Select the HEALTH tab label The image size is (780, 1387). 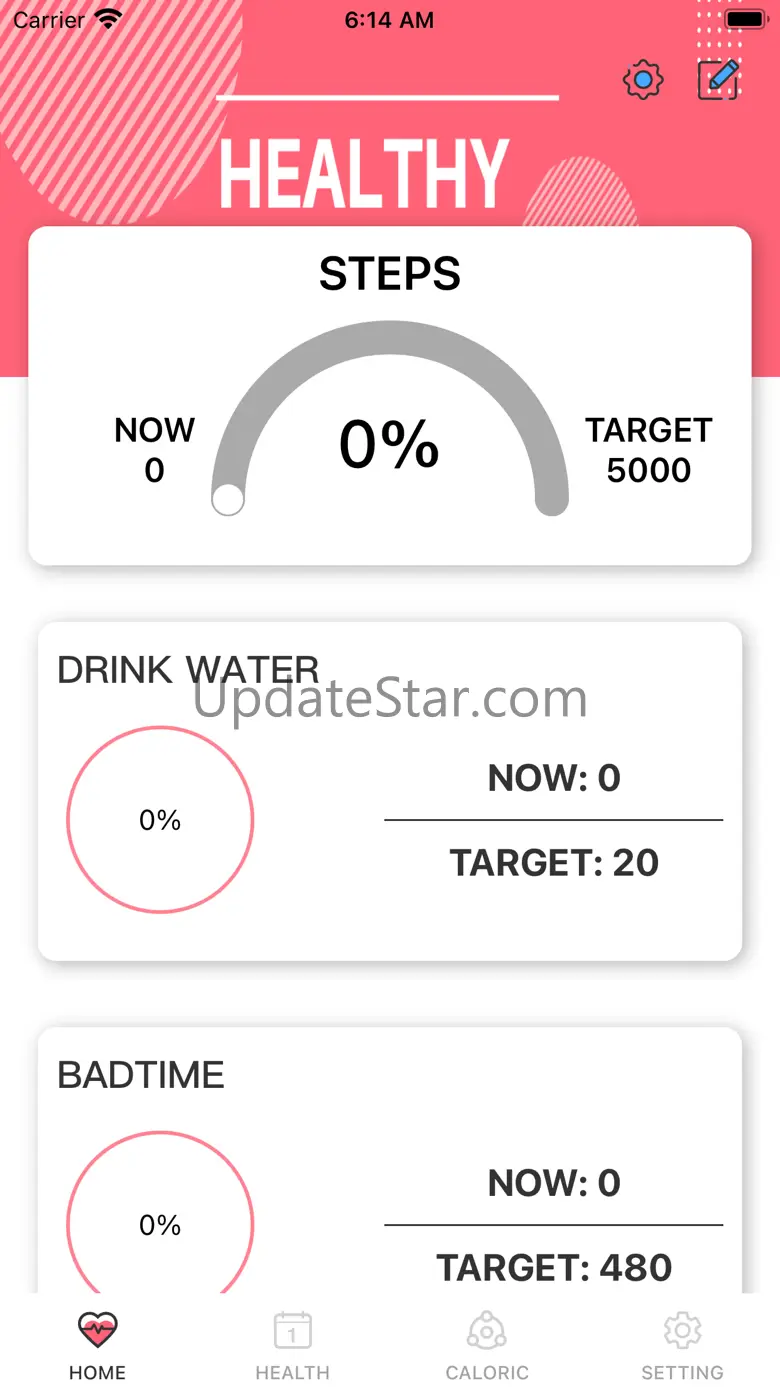coord(292,1373)
